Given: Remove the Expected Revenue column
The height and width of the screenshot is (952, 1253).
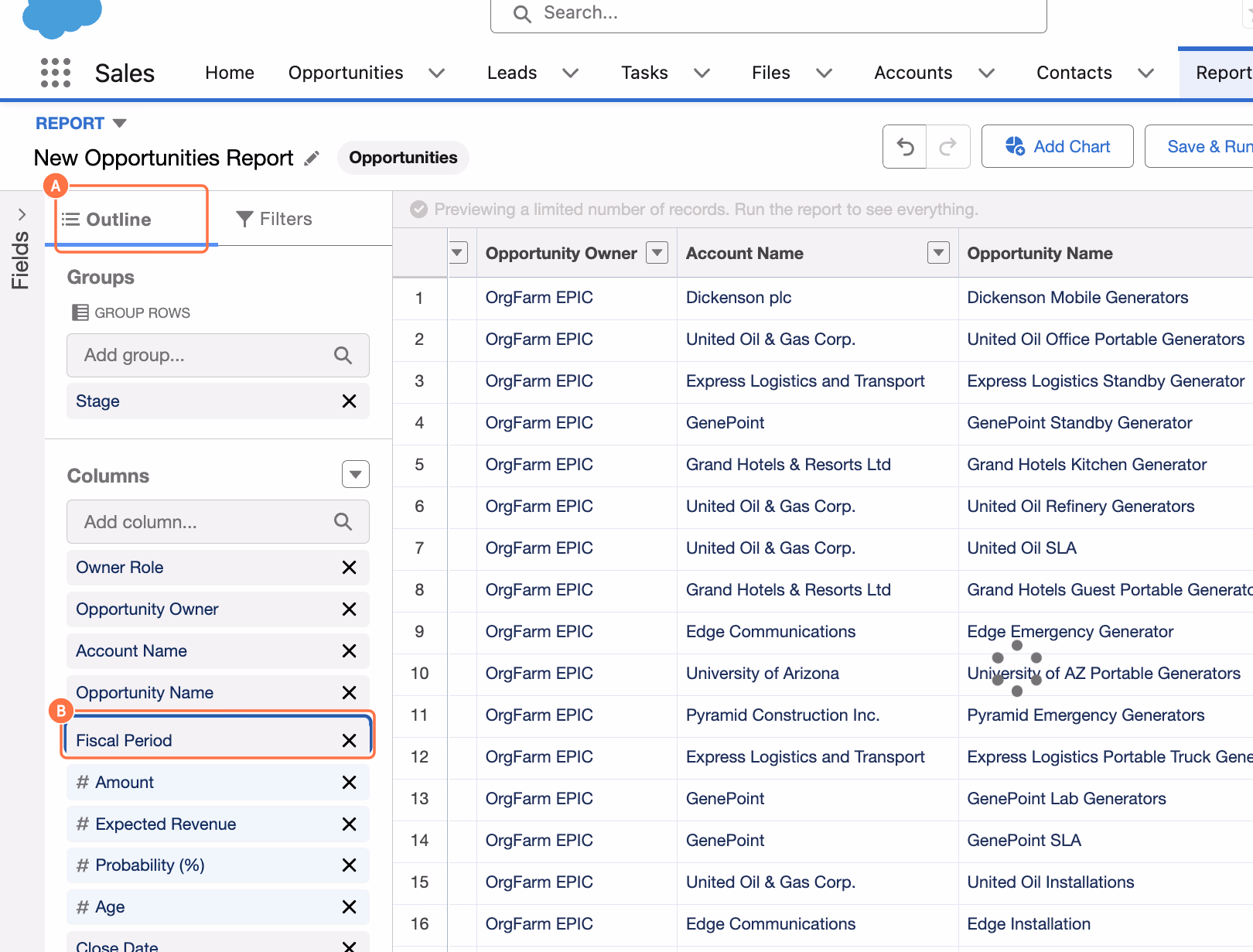Looking at the screenshot, I should 350,824.
